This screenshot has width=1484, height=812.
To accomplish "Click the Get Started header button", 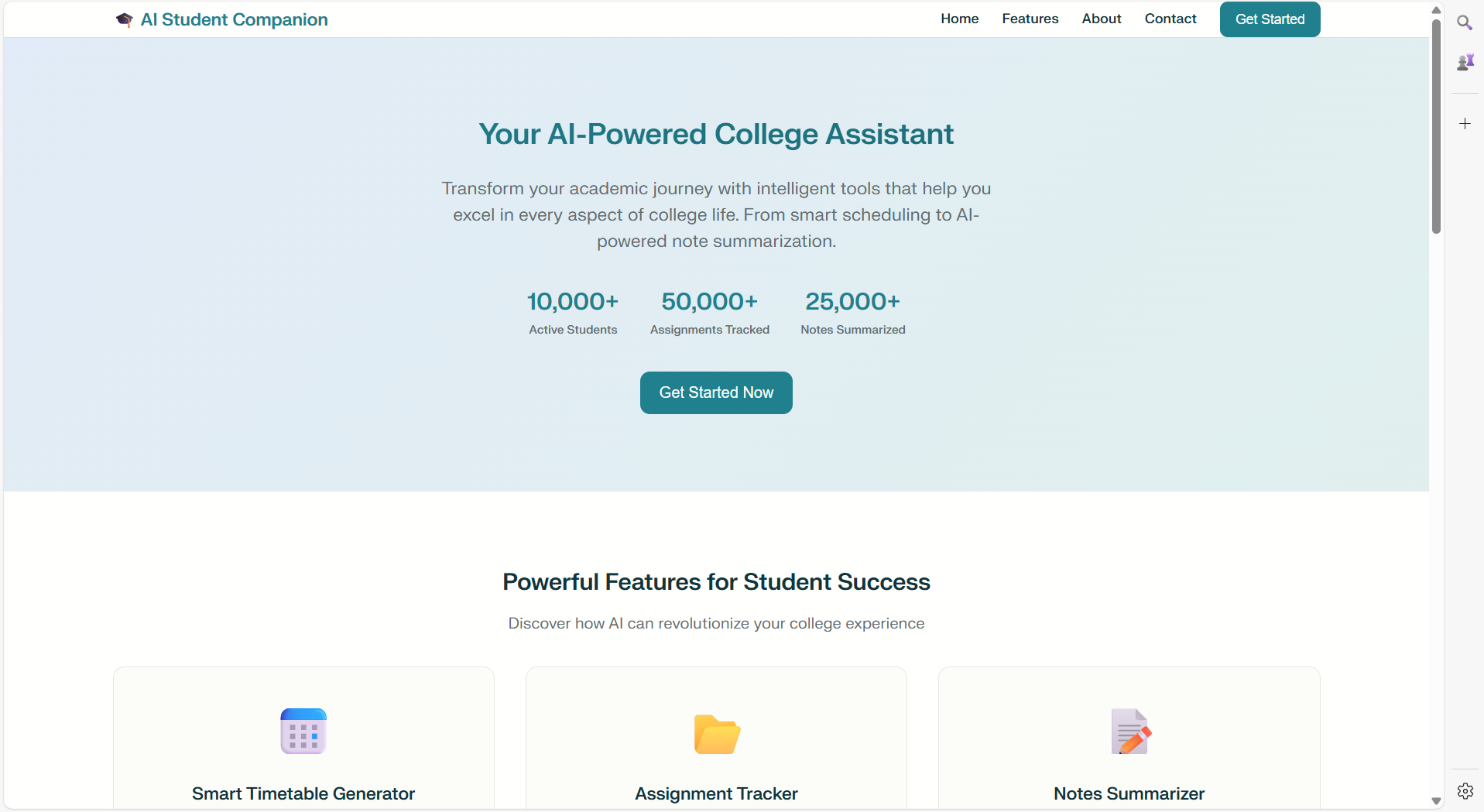I will click(x=1270, y=19).
